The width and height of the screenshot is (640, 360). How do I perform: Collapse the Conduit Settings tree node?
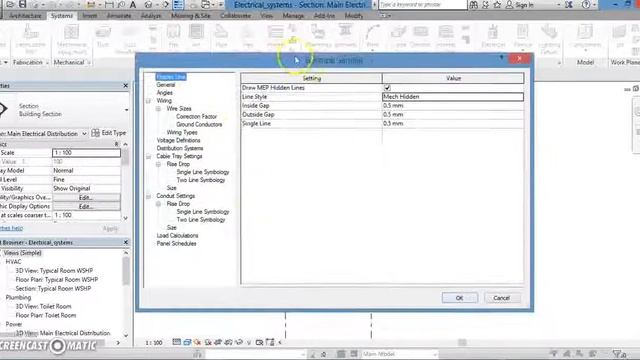click(x=149, y=196)
